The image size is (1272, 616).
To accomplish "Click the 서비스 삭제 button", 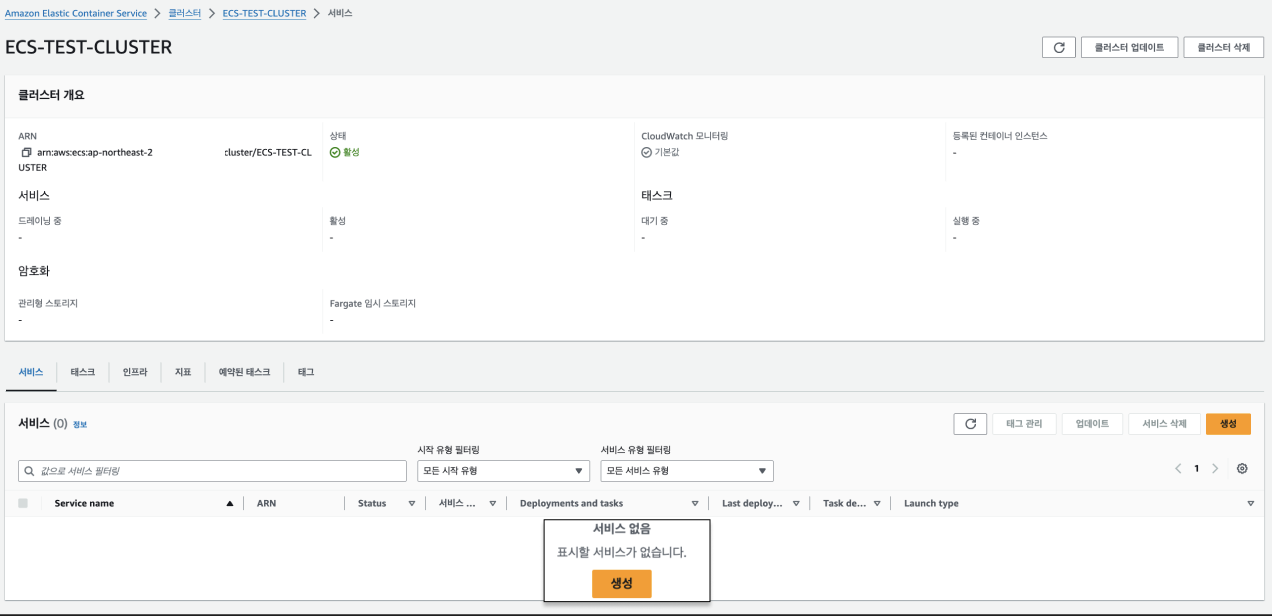I will [x=1164, y=424].
